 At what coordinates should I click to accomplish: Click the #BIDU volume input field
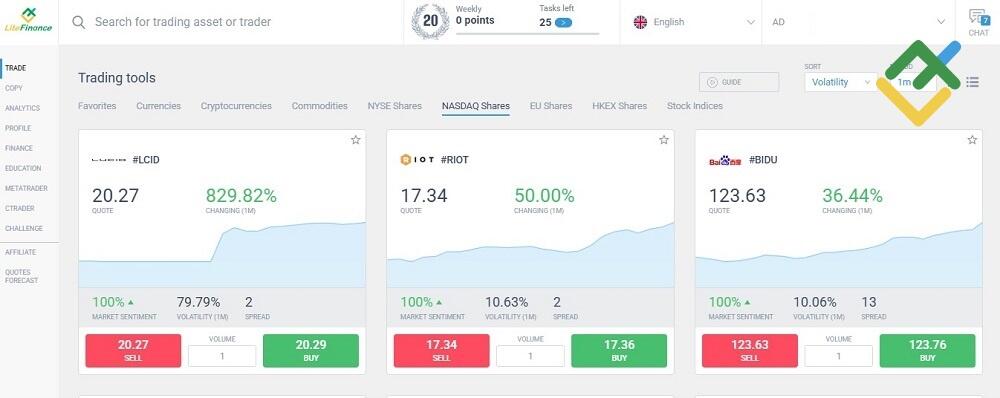(x=838, y=356)
